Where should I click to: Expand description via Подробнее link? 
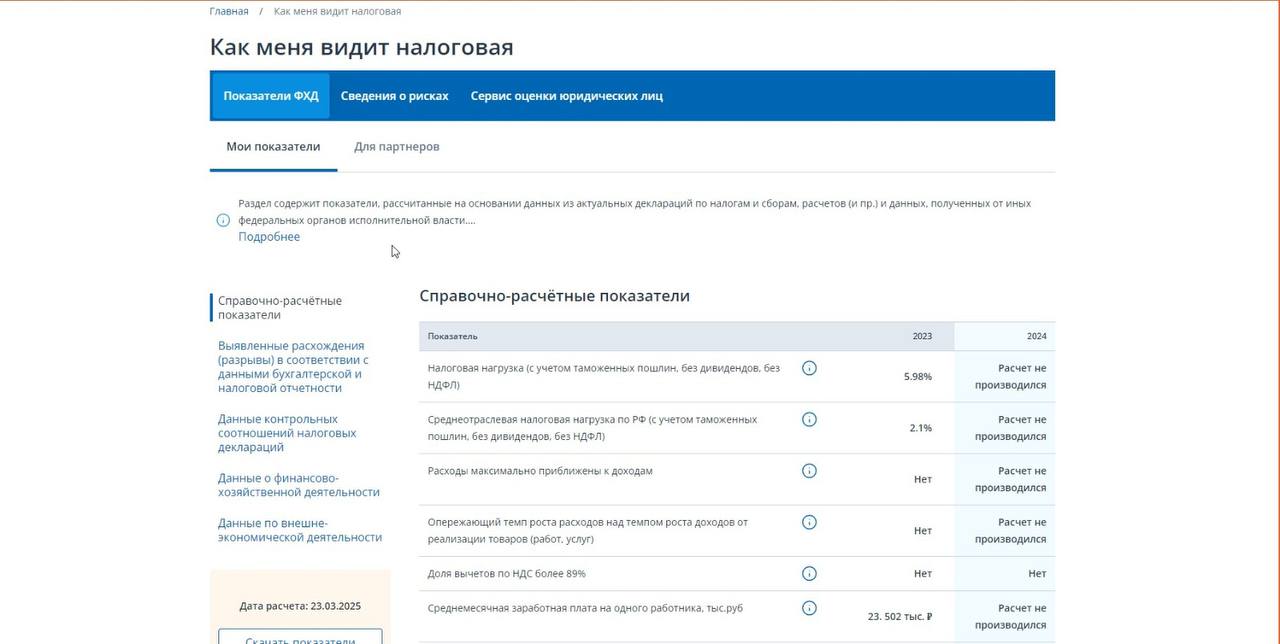tap(269, 237)
